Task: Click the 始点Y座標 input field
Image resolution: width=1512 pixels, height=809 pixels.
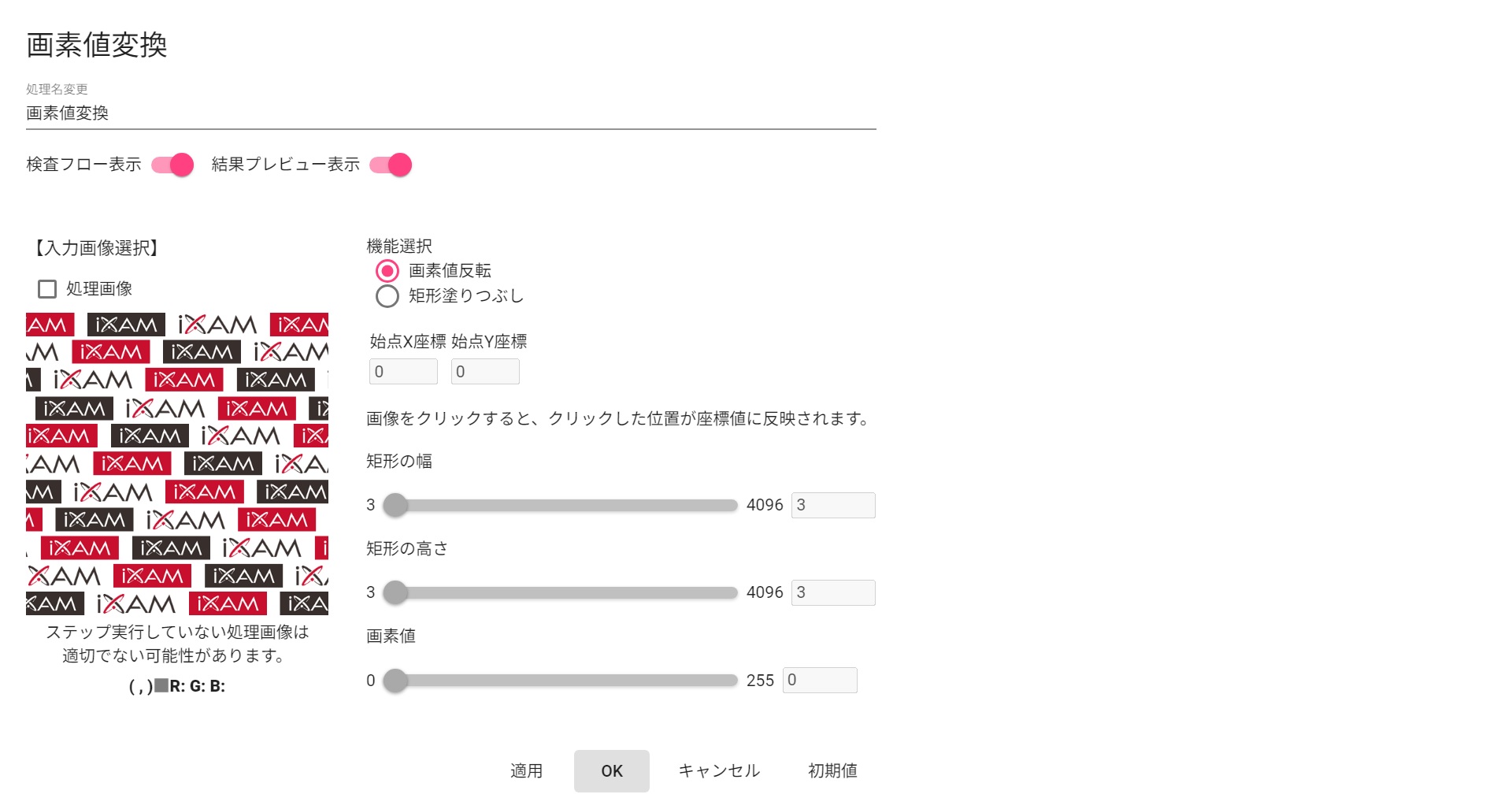Action: tap(485, 372)
